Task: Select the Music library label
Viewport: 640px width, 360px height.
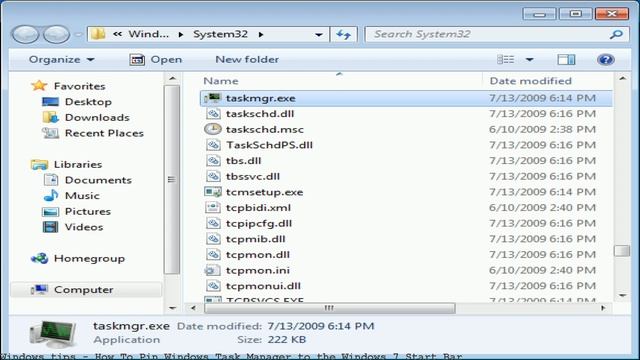Action: 82,196
